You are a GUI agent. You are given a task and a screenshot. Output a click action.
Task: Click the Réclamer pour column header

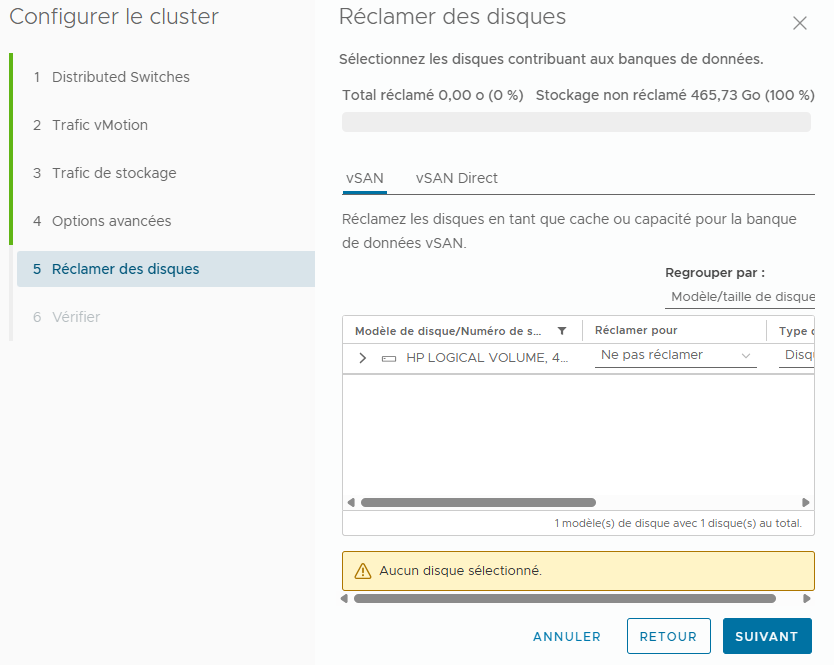point(636,330)
